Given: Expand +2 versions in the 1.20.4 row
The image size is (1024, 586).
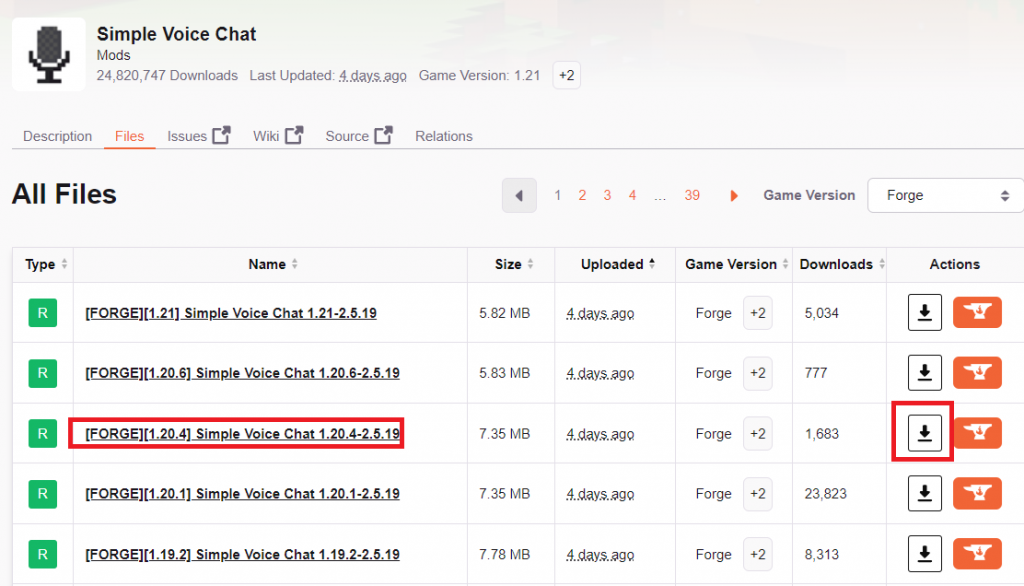Looking at the screenshot, I should pyautogui.click(x=757, y=434).
